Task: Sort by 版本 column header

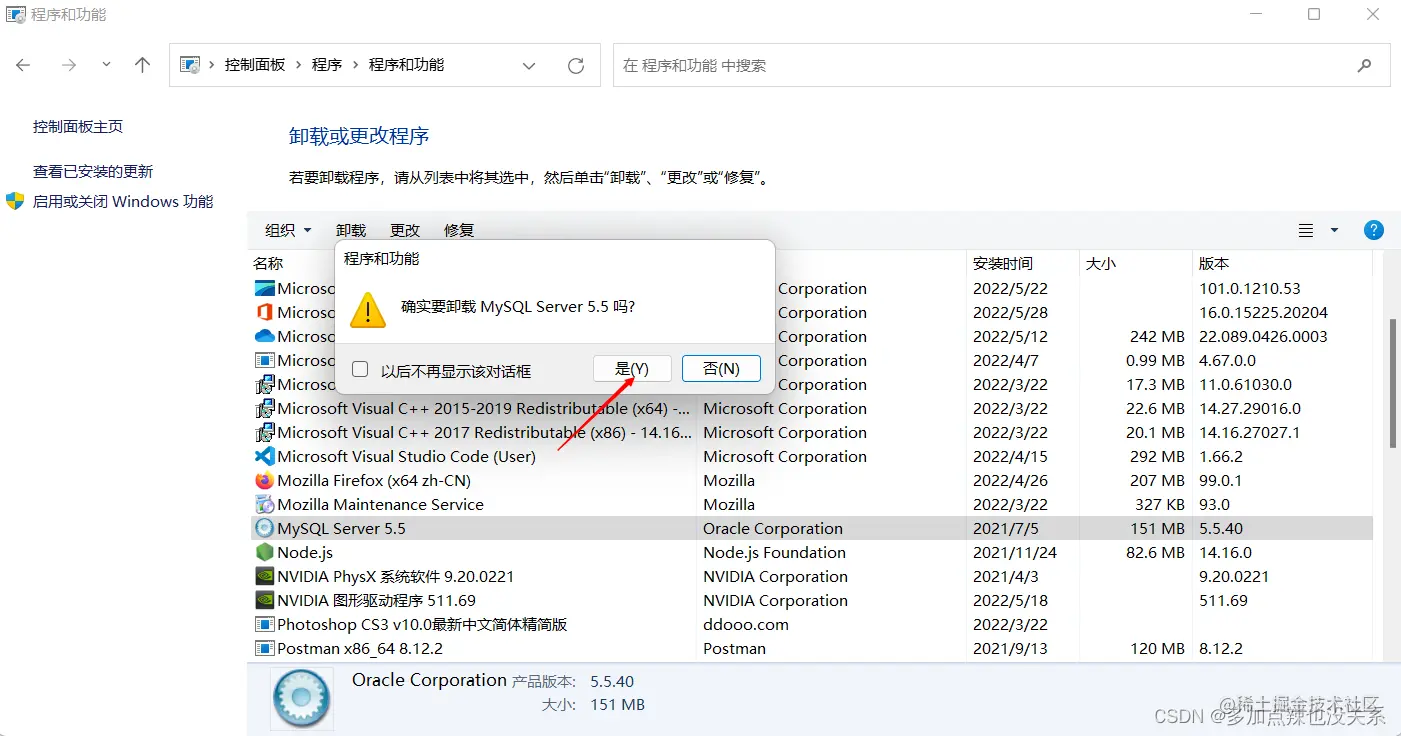Action: (1214, 263)
